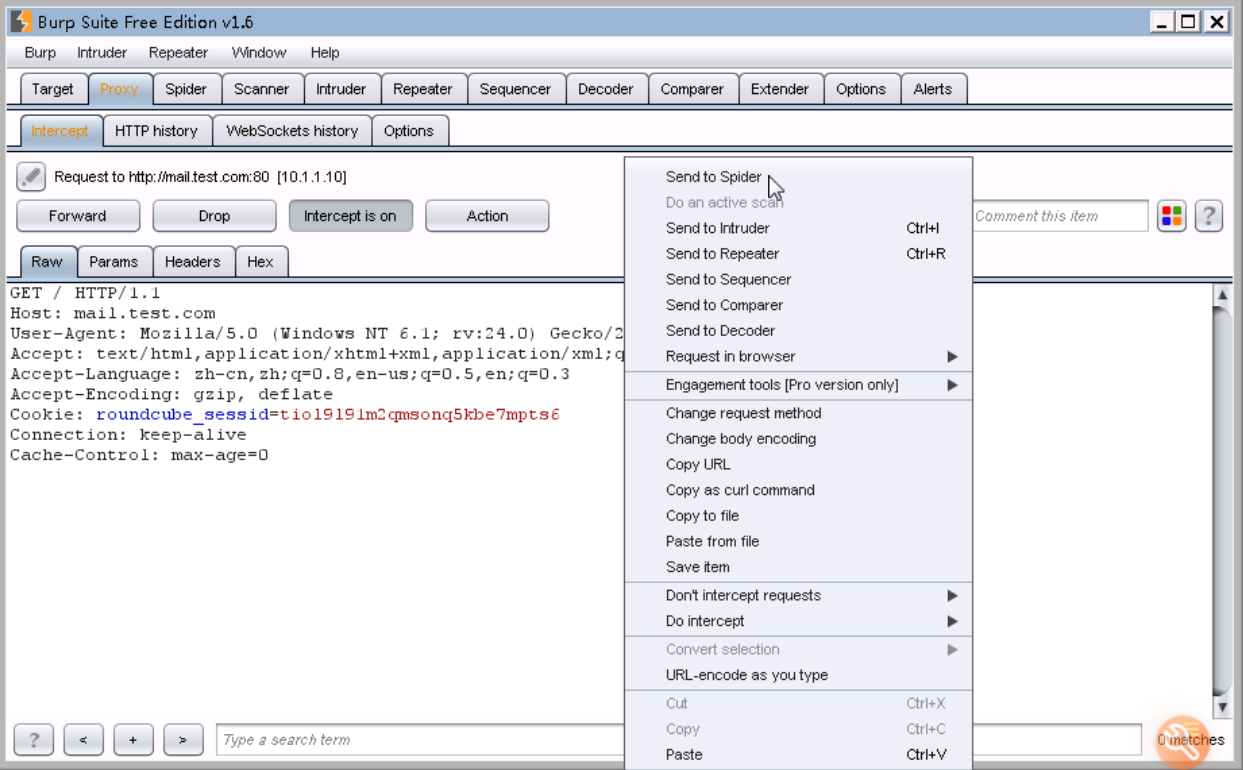Choose Send to Sequencer
Image resolution: width=1243 pixels, height=770 pixels.
coord(798,280)
